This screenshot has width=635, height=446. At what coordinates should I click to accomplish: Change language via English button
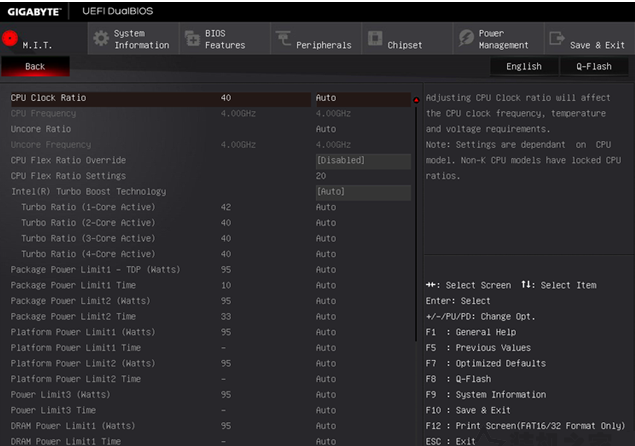524,66
